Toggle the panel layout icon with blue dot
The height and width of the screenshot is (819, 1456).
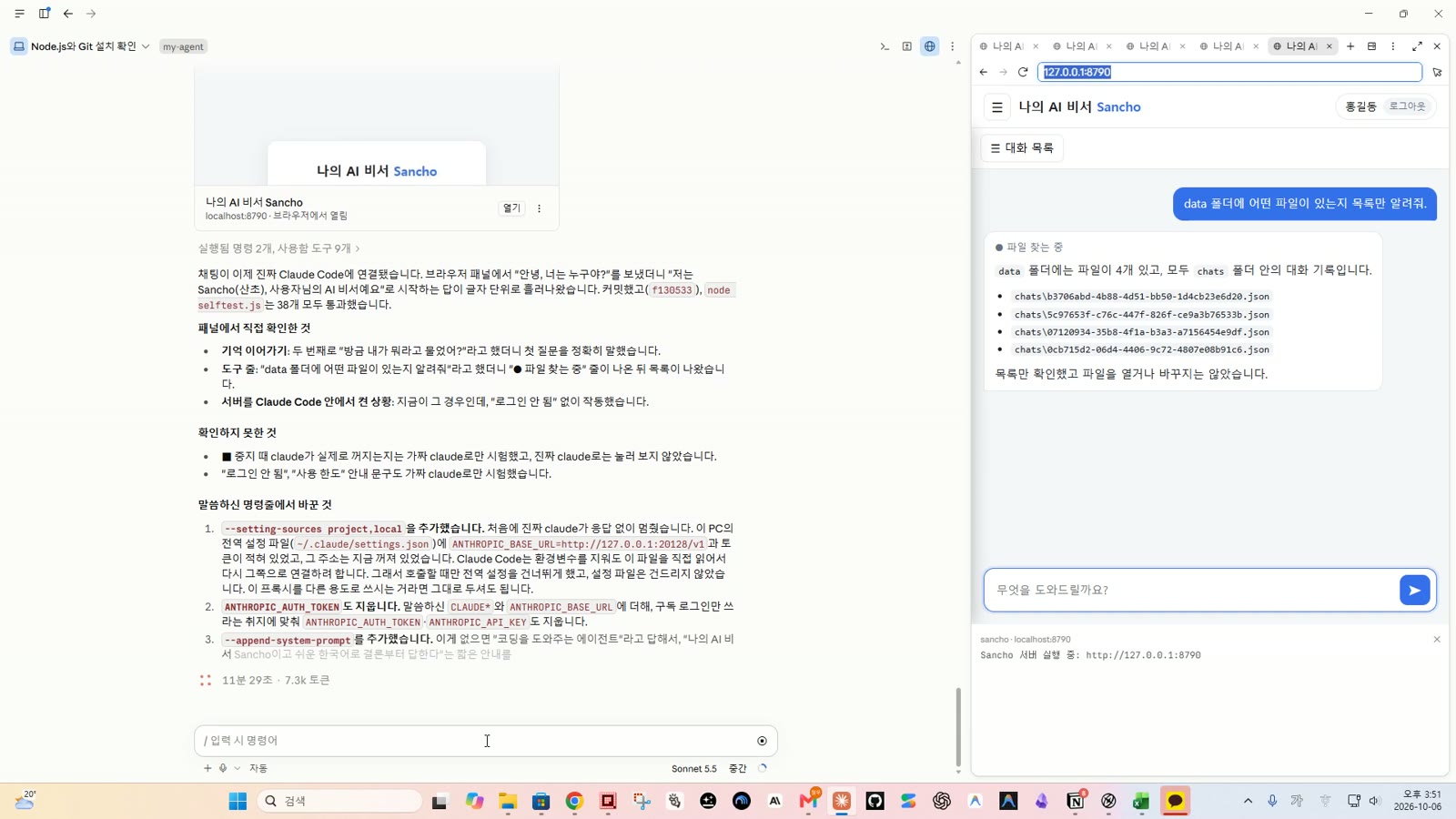point(44,14)
